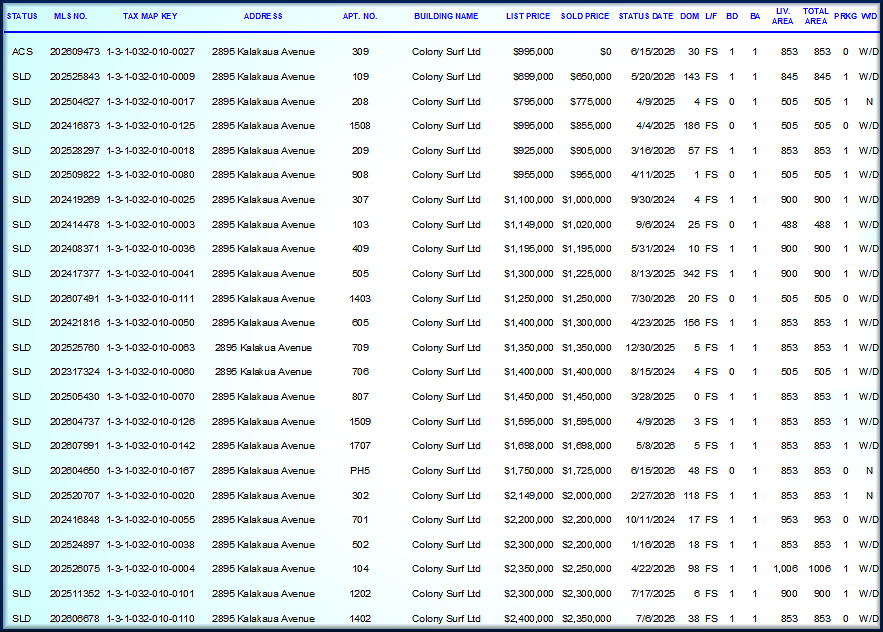Click the MLS NO. column header
Viewport: 883px width, 632px height.
(x=71, y=16)
